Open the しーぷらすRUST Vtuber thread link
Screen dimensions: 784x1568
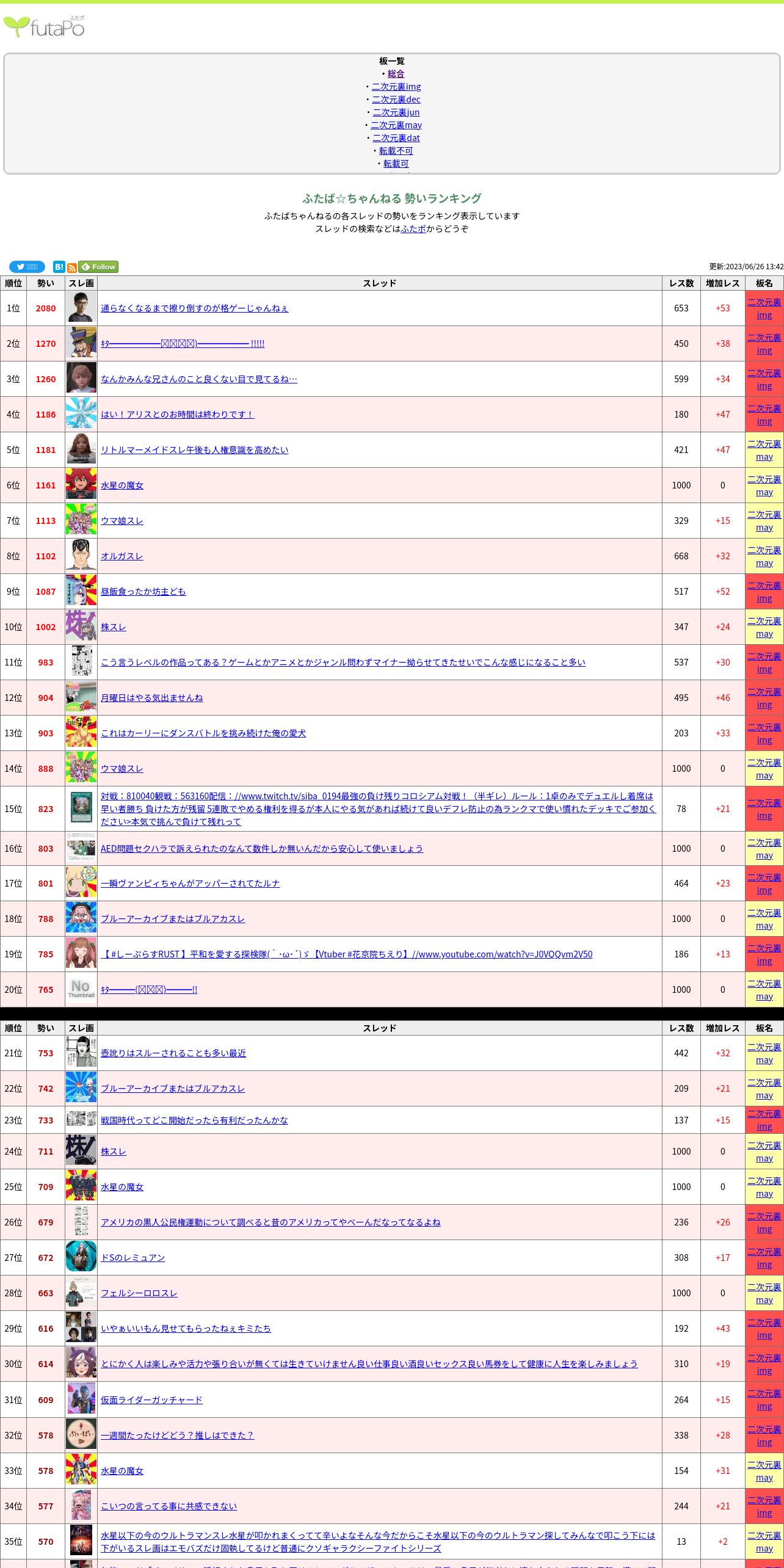click(346, 954)
